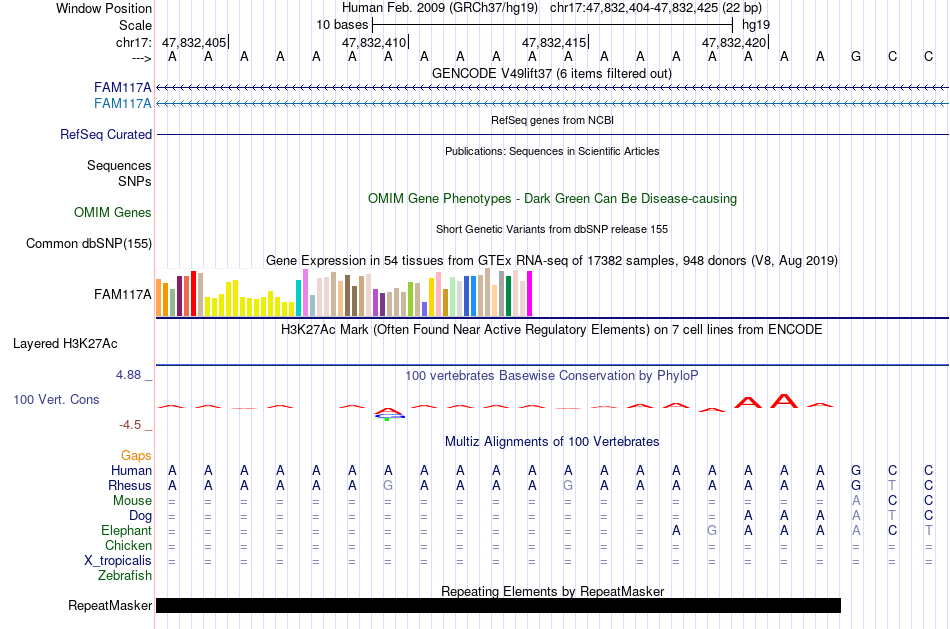
Task: Click the Elephant alignment row label
Action: [x=126, y=531]
